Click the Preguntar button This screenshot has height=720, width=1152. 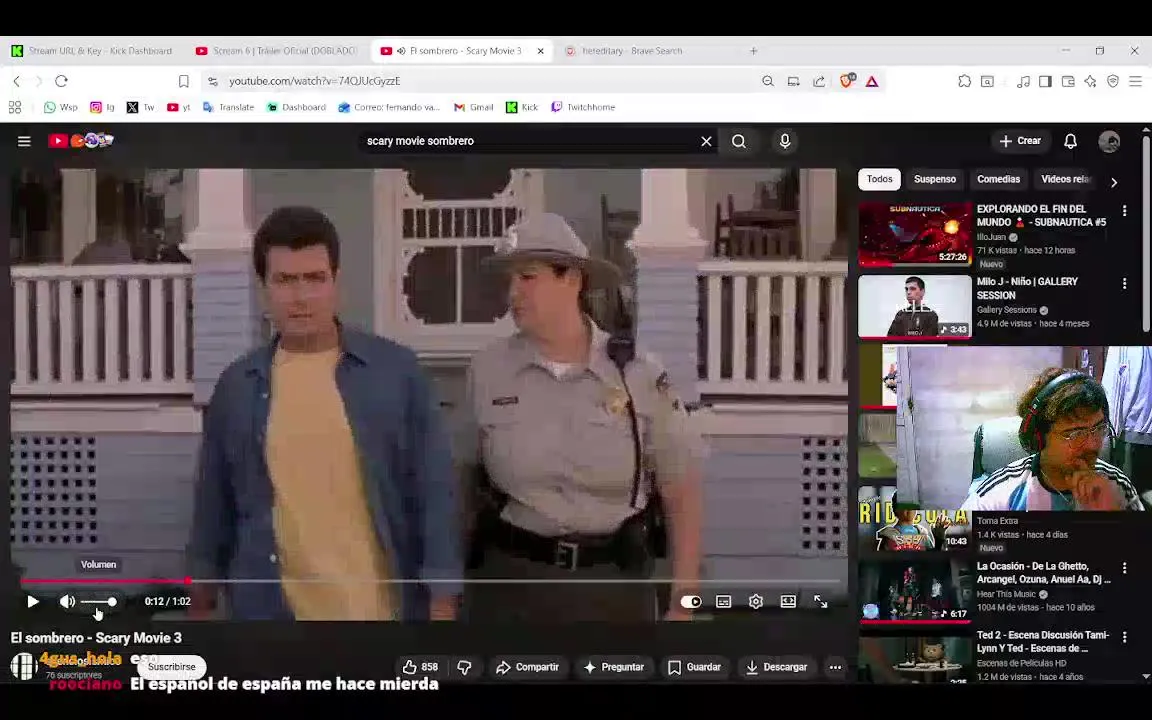click(x=613, y=667)
